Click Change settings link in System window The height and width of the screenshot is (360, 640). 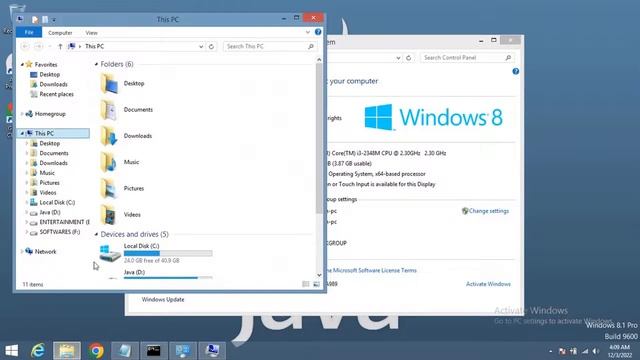pyautogui.click(x=489, y=211)
